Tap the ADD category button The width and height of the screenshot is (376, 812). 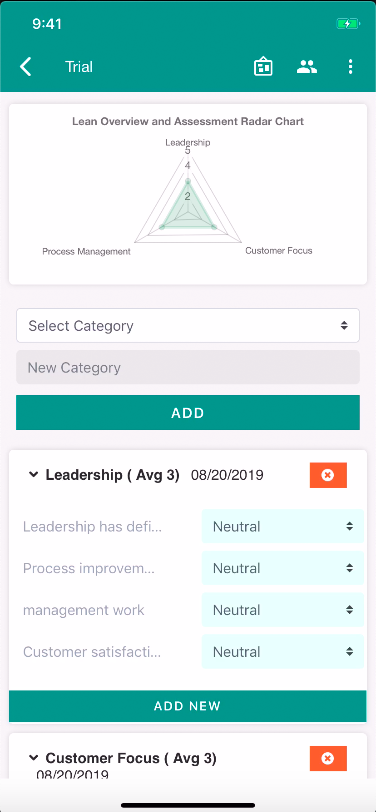187,412
